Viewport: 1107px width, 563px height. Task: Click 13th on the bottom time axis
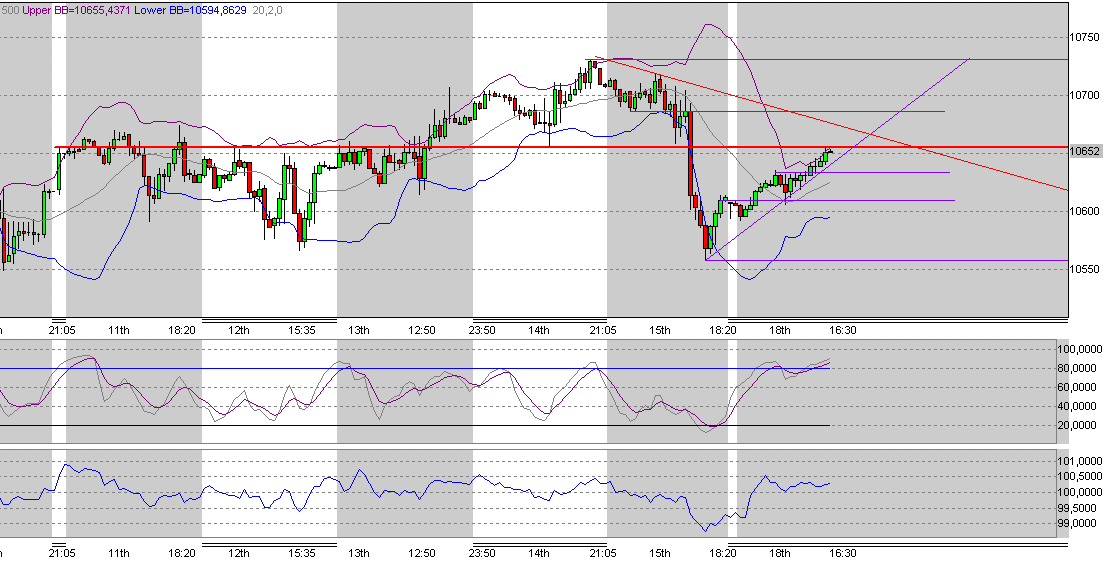pos(359,553)
